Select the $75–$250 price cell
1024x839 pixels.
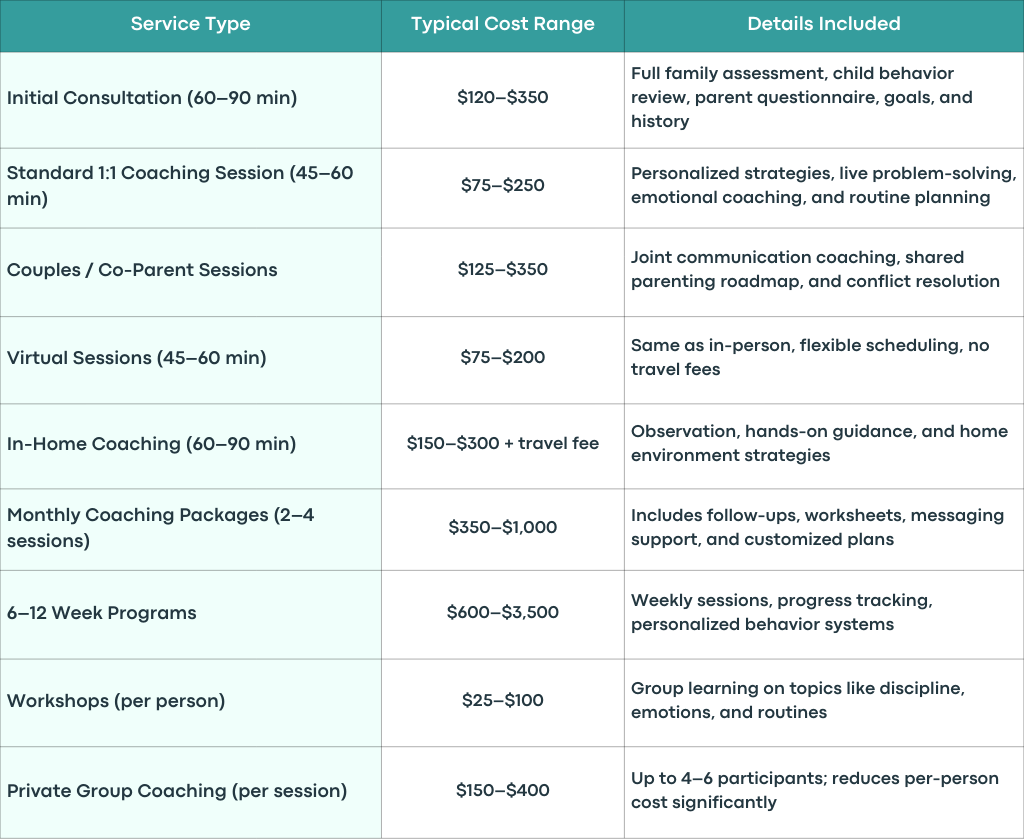click(503, 188)
